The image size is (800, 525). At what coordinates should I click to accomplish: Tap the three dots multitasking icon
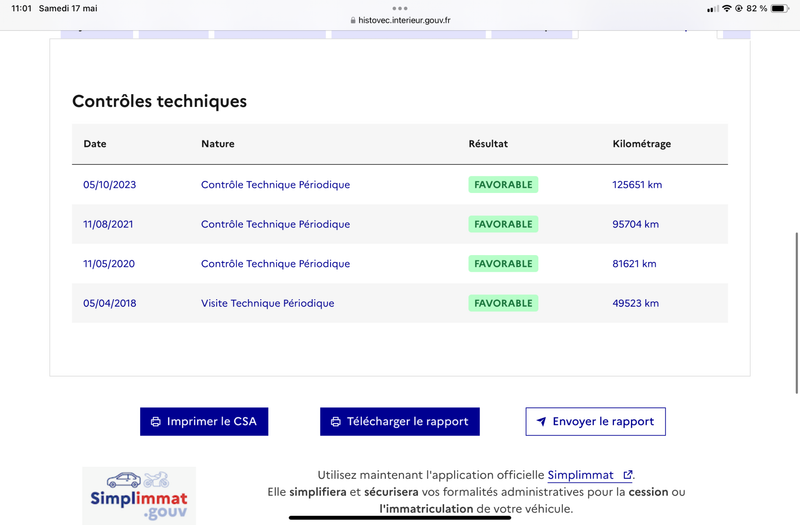click(400, 8)
